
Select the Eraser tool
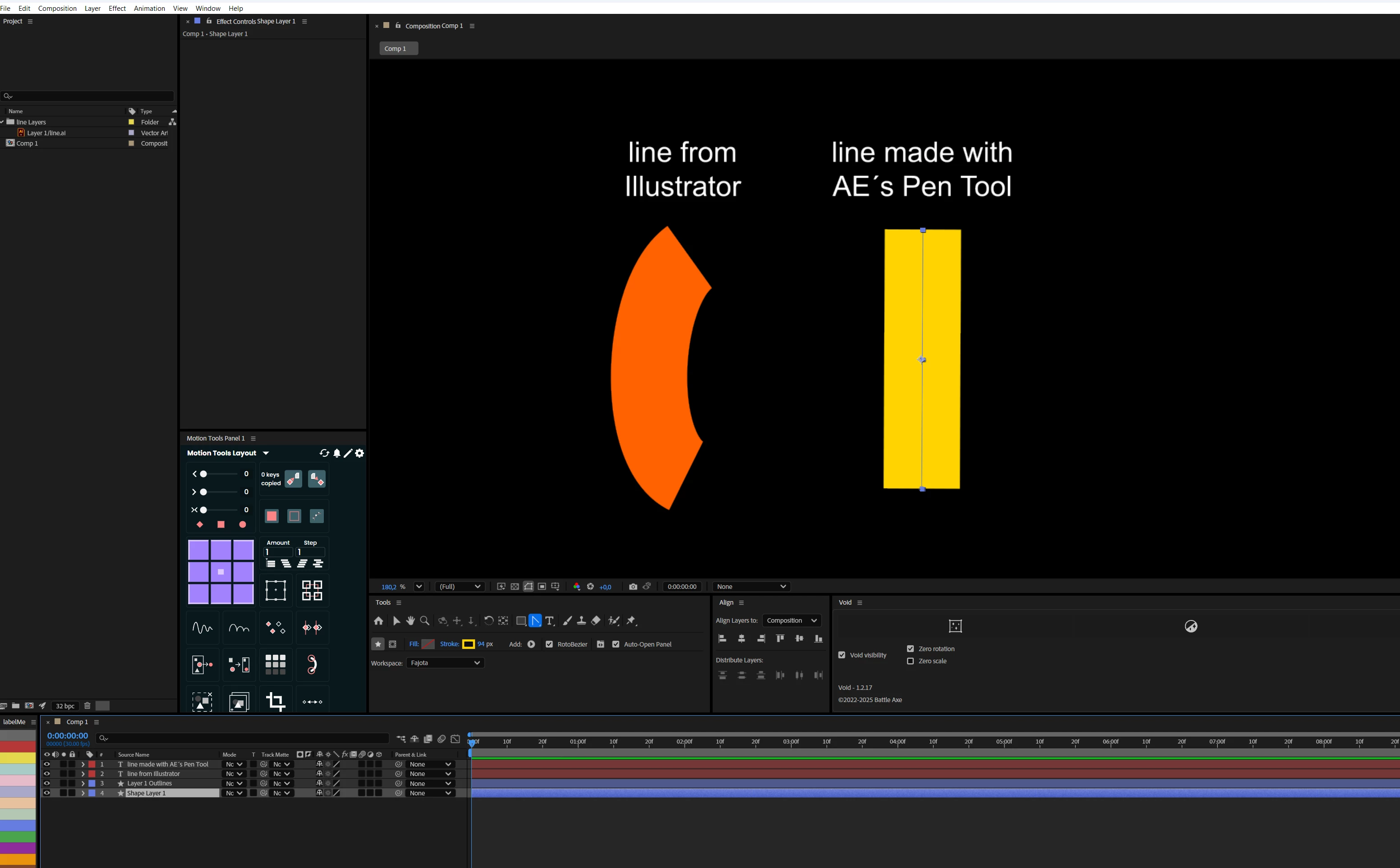(x=596, y=620)
